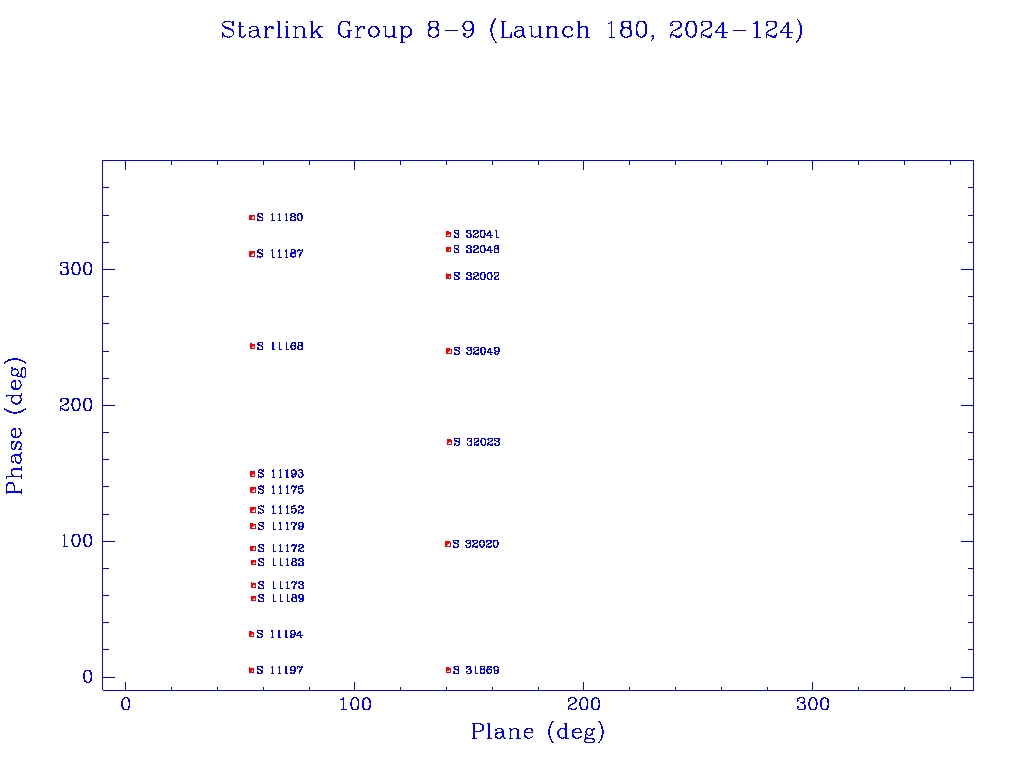Click the 100 tick on Phase axis
This screenshot has width=1024, height=768.
coord(76,541)
